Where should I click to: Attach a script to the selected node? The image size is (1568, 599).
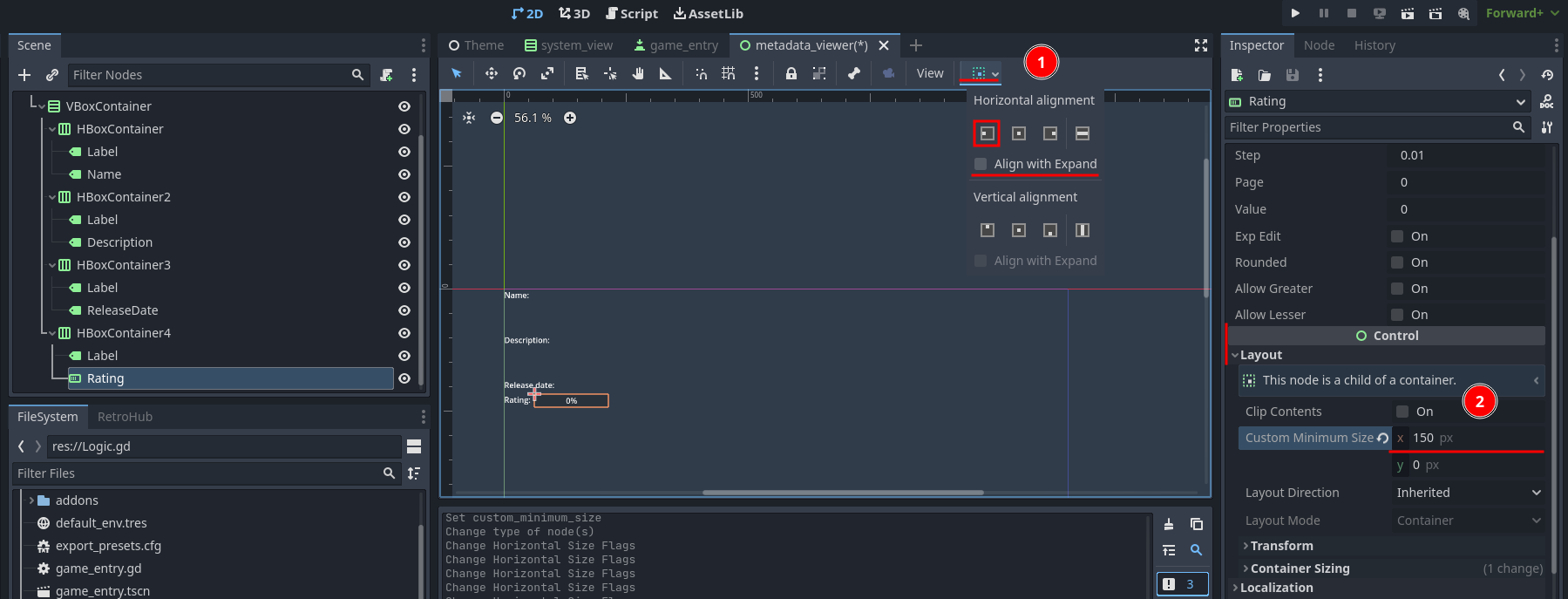(x=386, y=75)
